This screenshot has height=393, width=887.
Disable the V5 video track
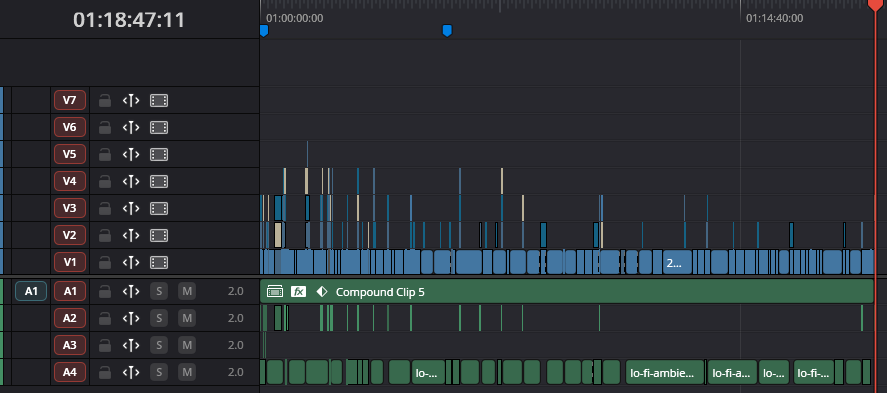[x=159, y=154]
